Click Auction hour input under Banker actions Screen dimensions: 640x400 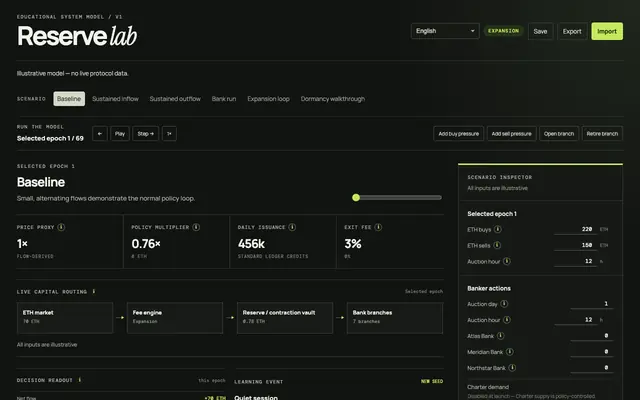point(575,320)
